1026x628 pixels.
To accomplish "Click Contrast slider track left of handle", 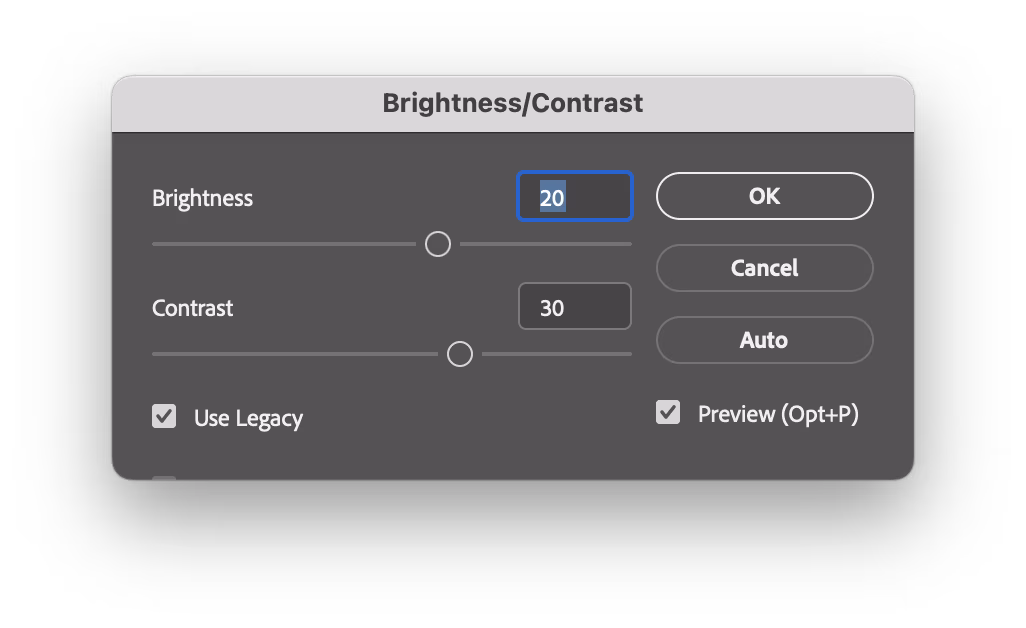I will tap(294, 354).
